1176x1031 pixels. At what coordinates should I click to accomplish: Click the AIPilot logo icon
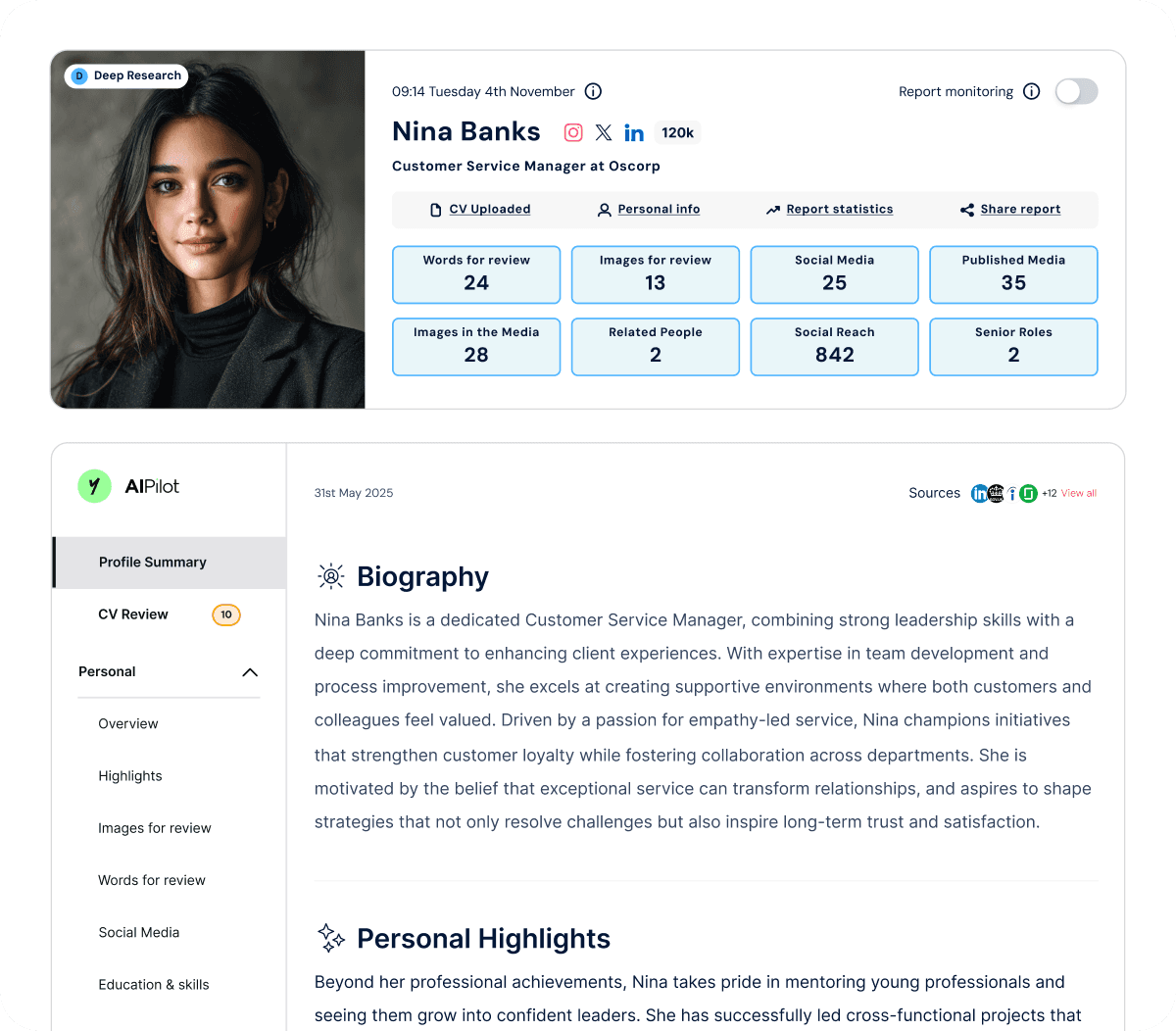click(94, 486)
